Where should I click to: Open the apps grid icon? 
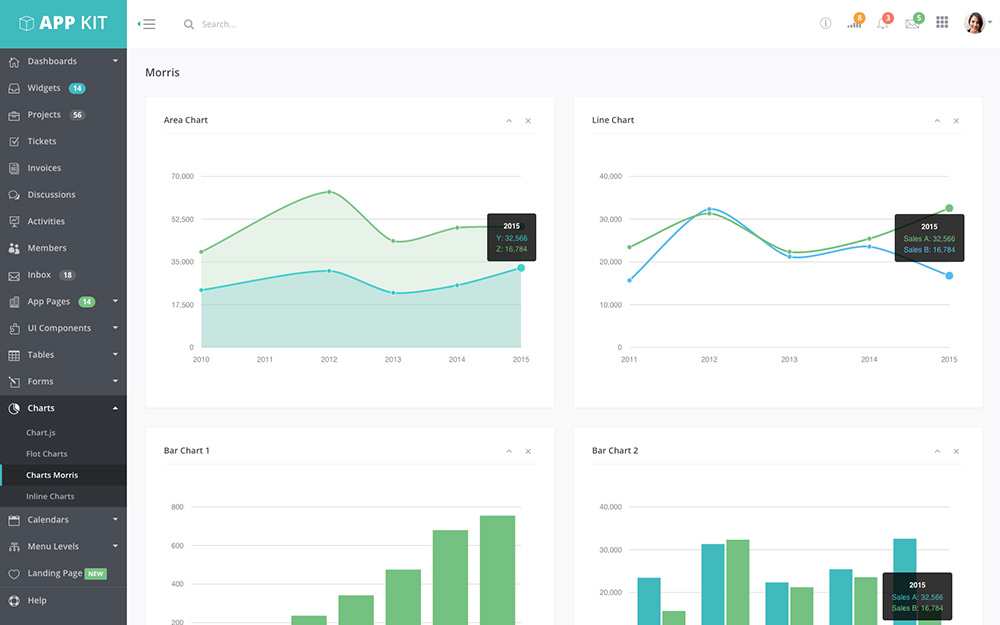(942, 22)
